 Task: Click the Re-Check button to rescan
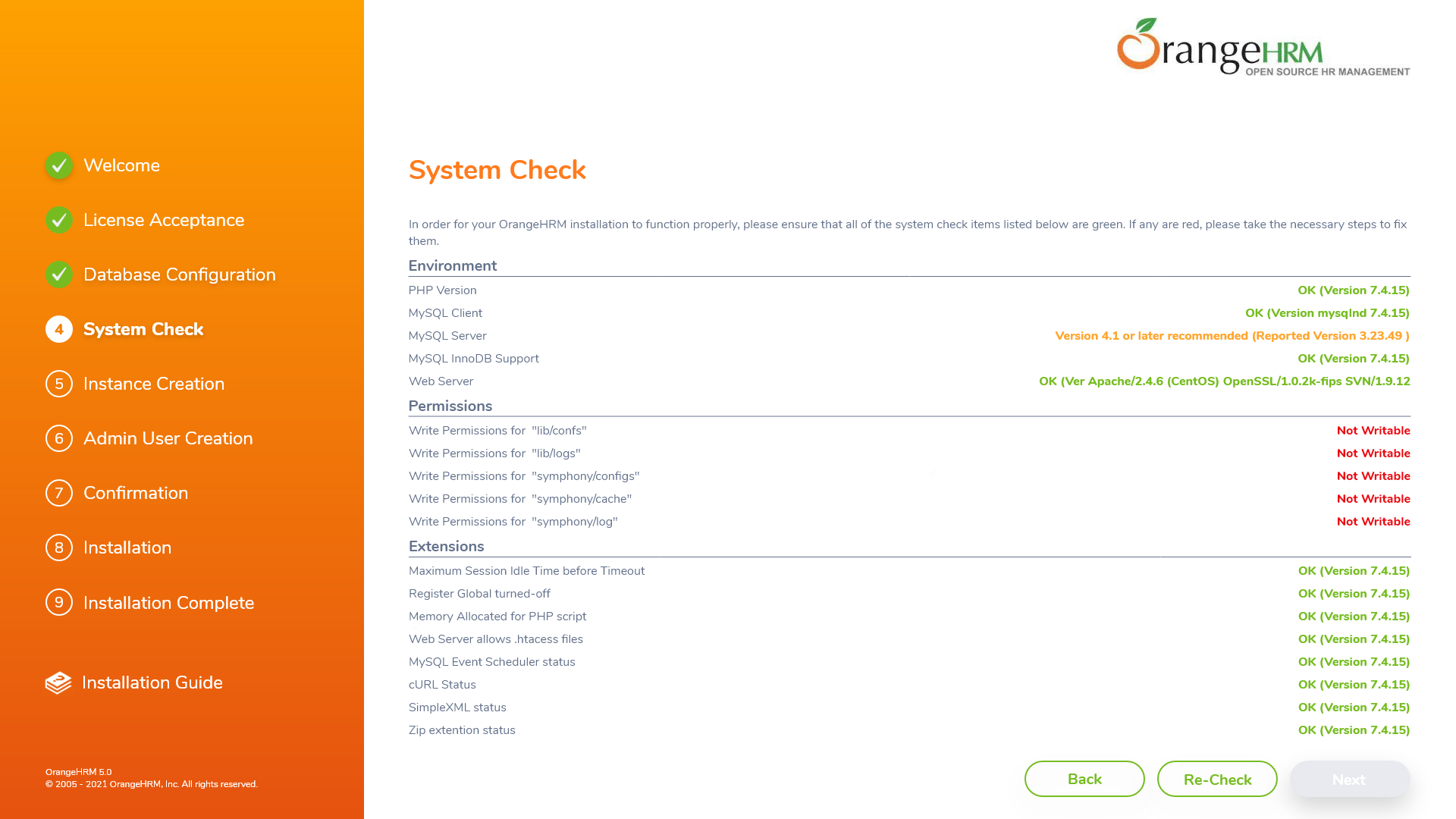pos(1217,779)
